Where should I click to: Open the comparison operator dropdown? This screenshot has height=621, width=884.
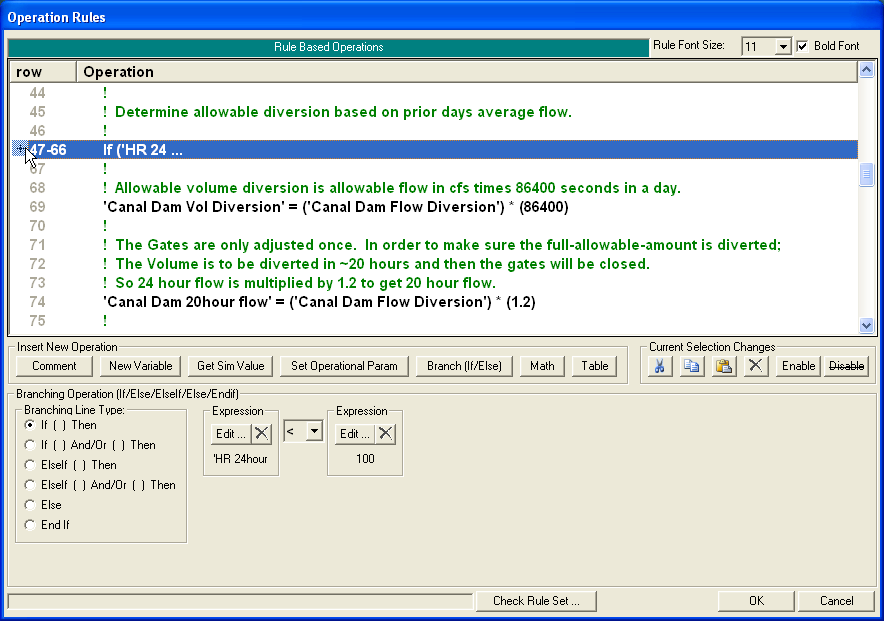pos(315,430)
